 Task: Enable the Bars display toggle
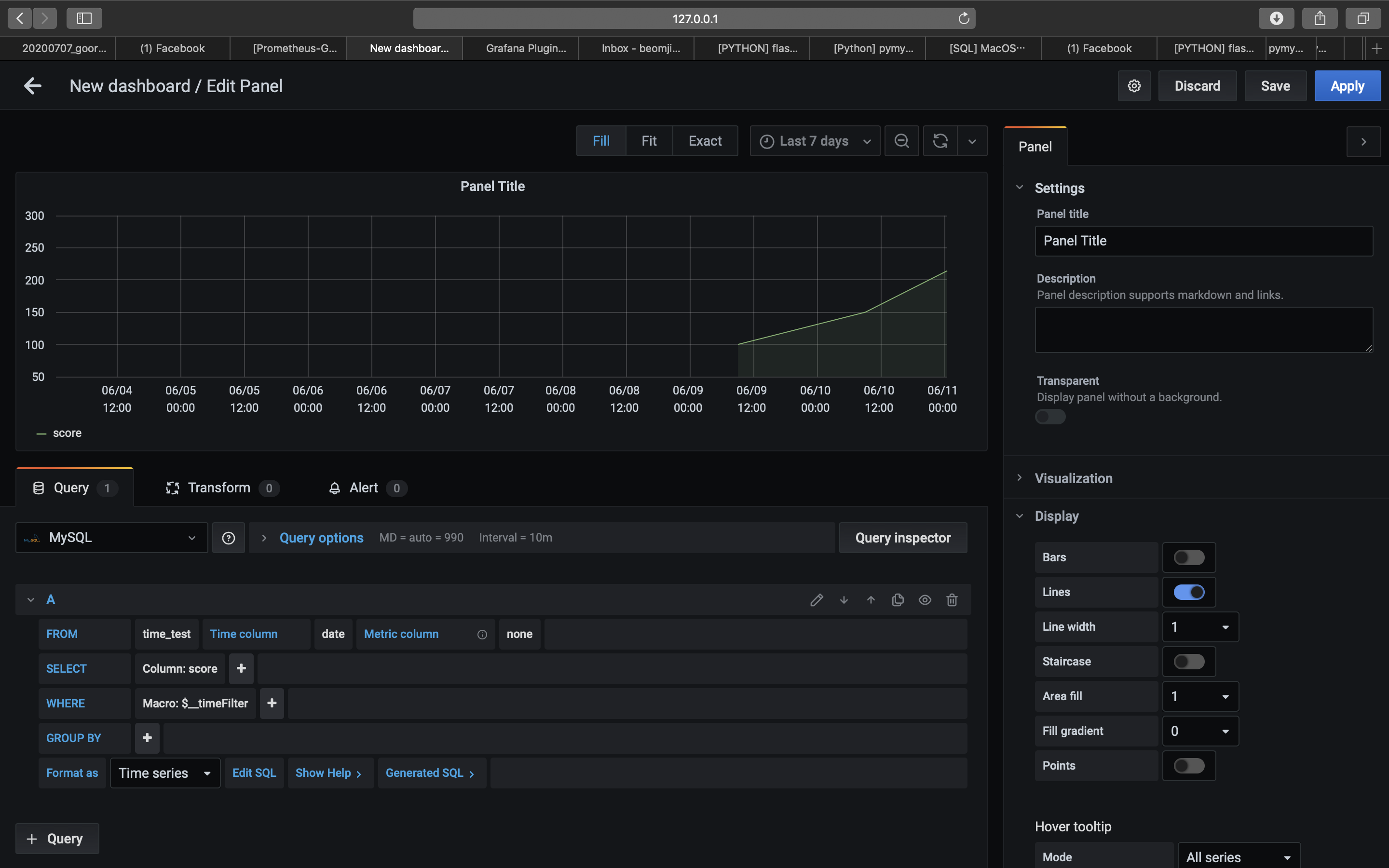[x=1189, y=557]
